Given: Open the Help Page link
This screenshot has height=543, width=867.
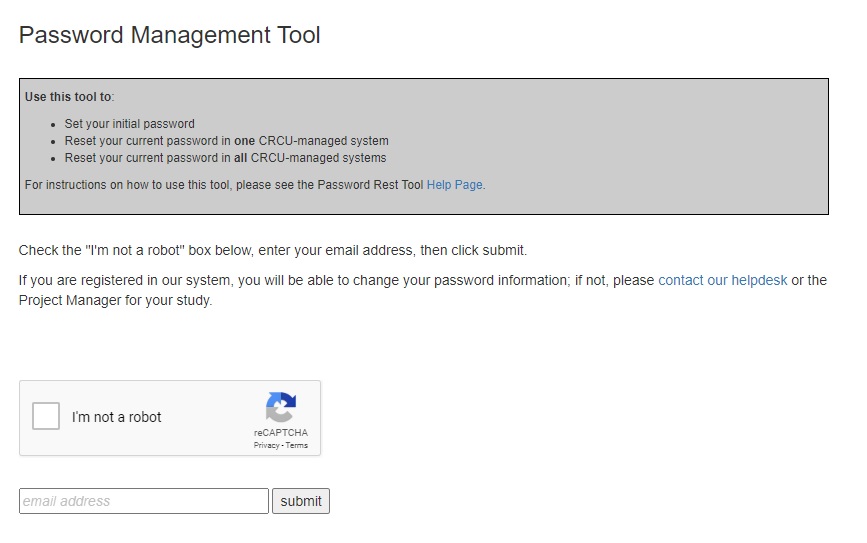Looking at the screenshot, I should (x=455, y=185).
